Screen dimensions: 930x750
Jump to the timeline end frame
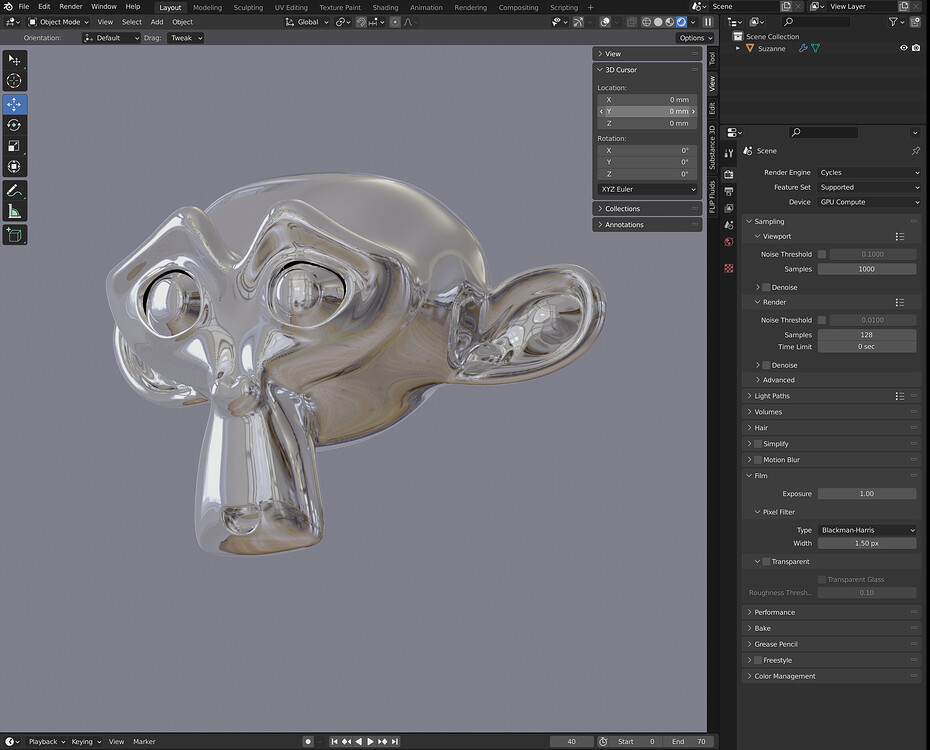pyautogui.click(x=395, y=742)
